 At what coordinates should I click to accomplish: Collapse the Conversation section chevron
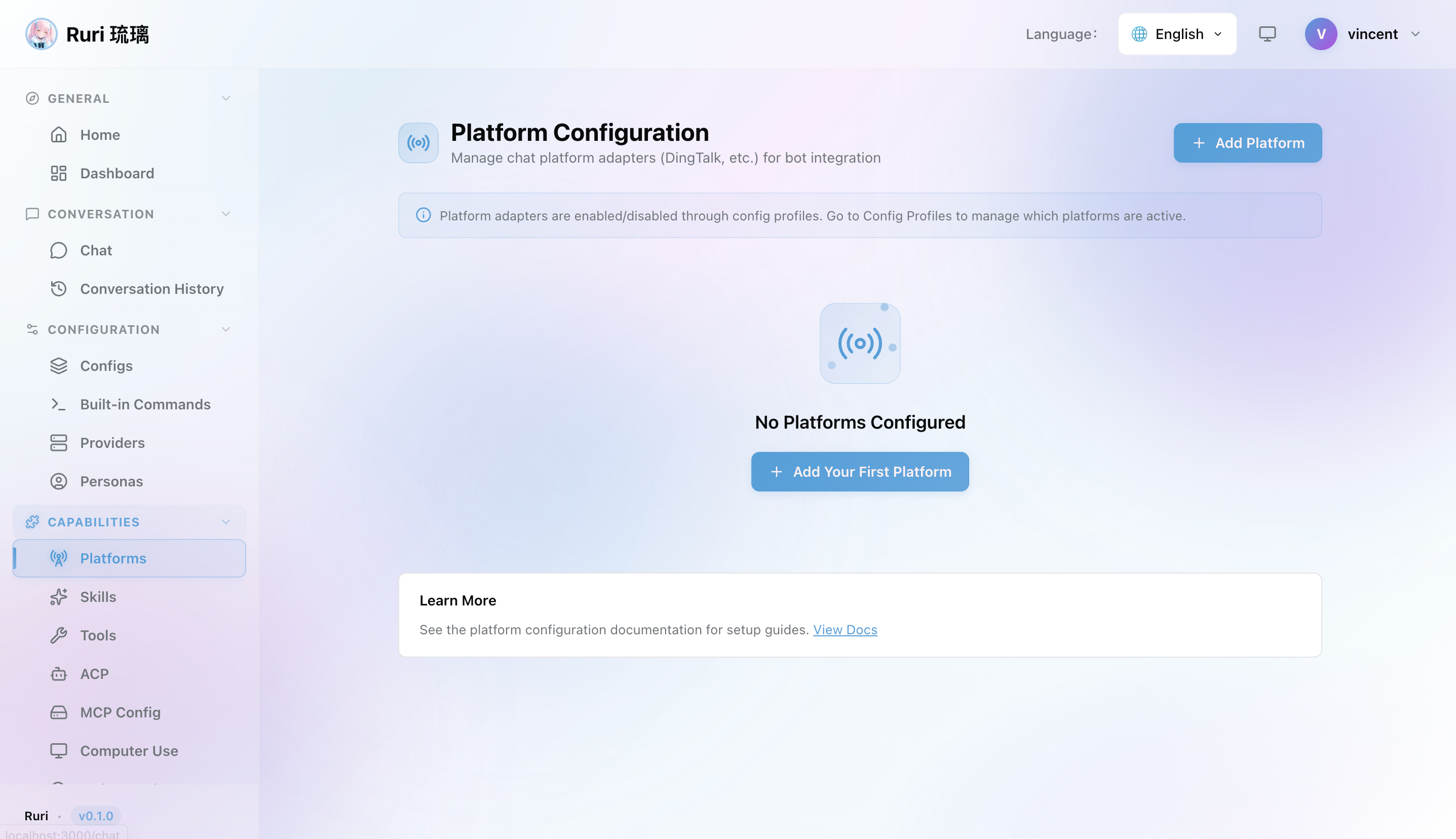click(x=226, y=214)
